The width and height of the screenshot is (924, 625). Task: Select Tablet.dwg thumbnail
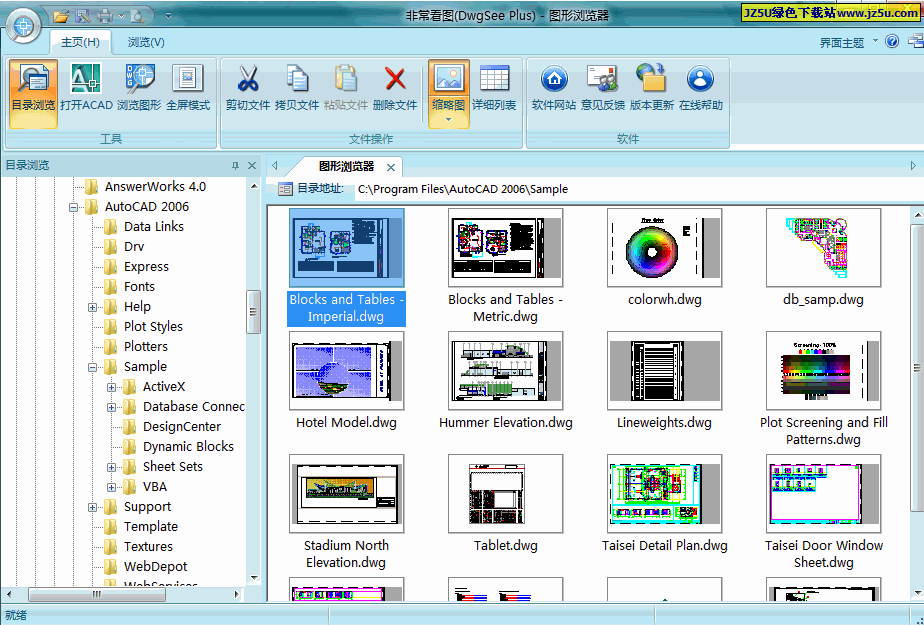pyautogui.click(x=505, y=494)
